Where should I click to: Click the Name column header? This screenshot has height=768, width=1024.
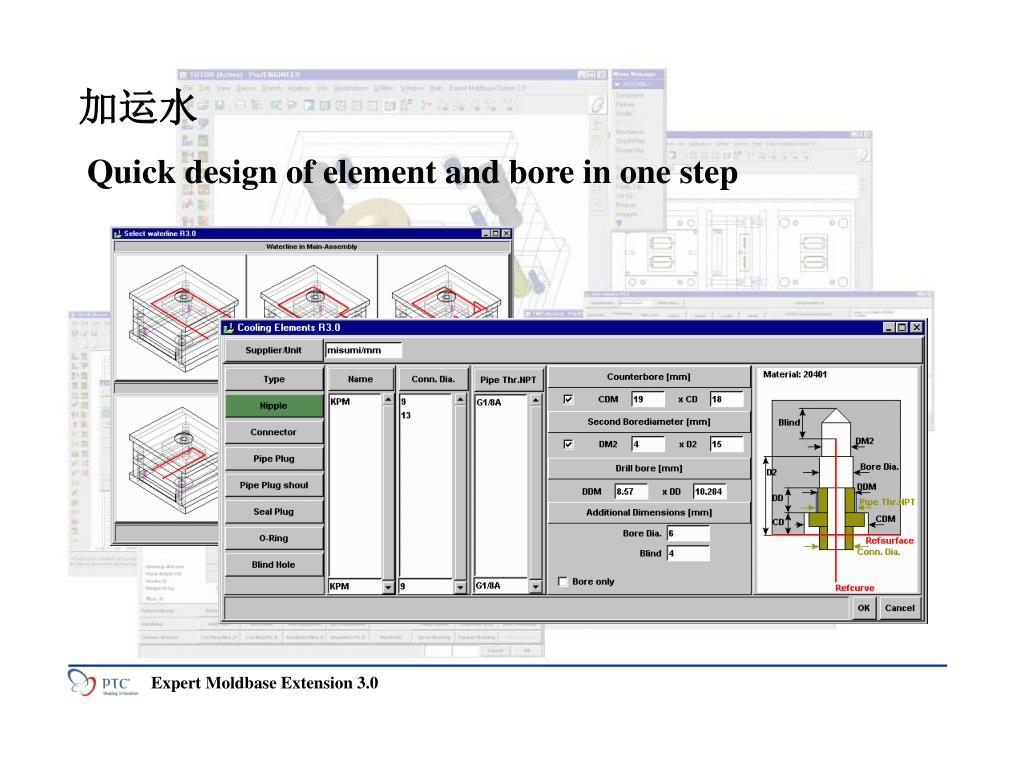click(x=360, y=379)
